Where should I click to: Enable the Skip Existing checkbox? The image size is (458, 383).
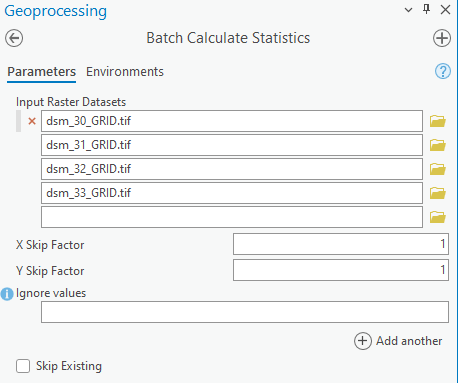point(23,366)
